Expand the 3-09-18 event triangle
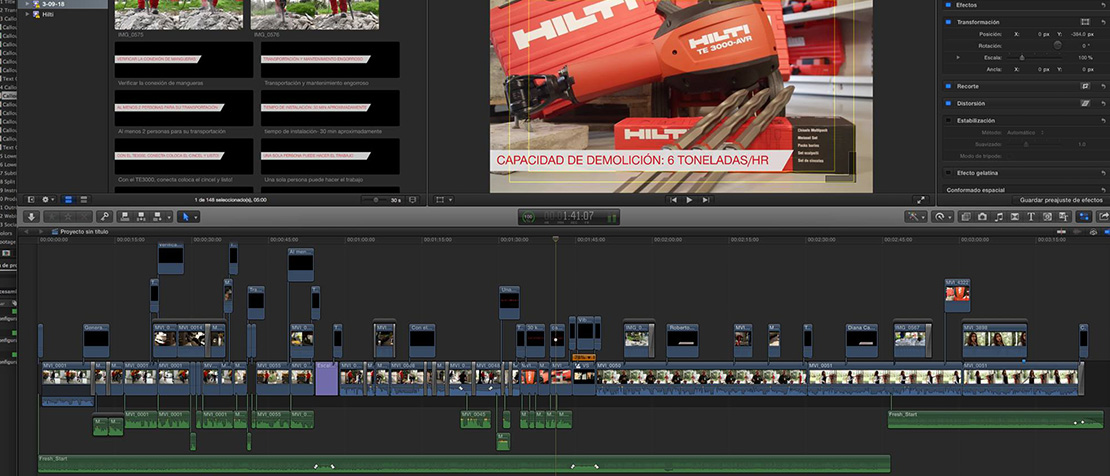The image size is (1110, 476). coord(28,4)
